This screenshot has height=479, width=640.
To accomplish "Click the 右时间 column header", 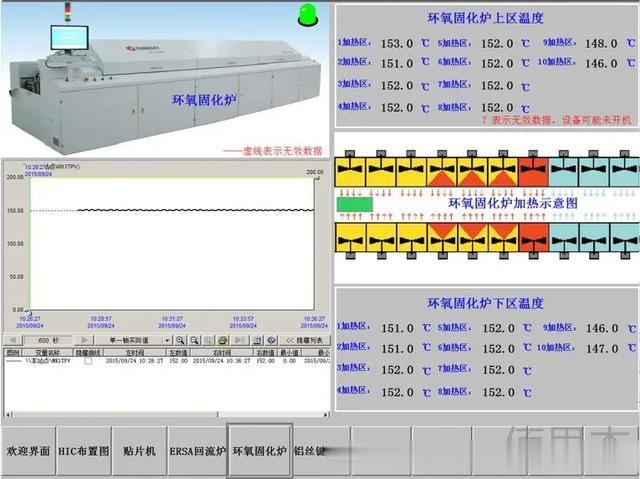I will click(x=222, y=352).
